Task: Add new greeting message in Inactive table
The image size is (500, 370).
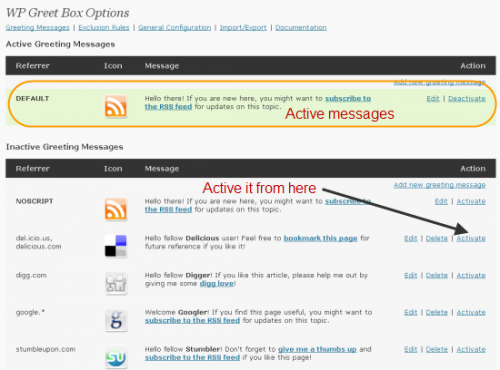Action: click(x=440, y=185)
